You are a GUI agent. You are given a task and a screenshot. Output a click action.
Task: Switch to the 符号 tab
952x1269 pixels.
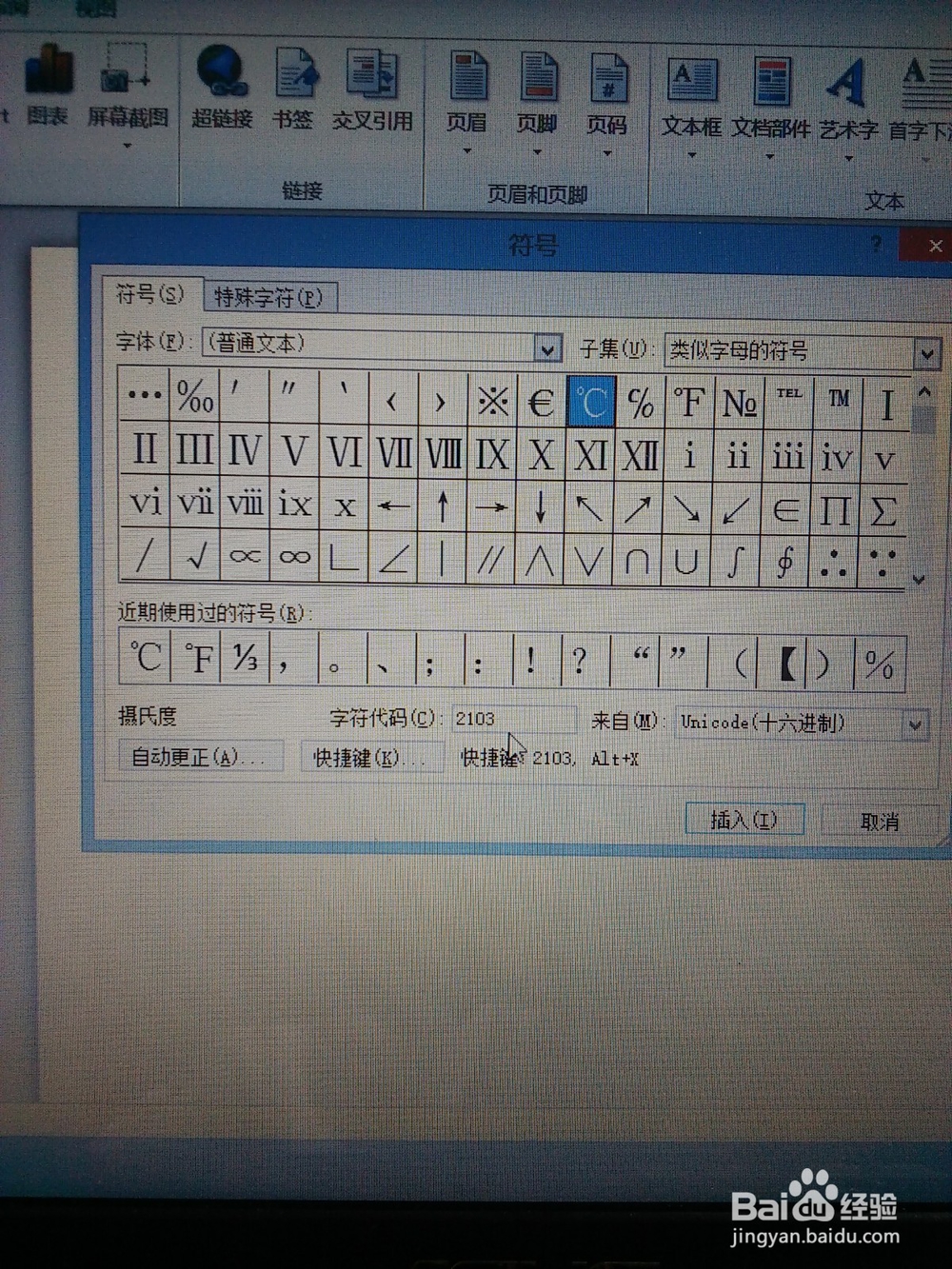click(150, 296)
